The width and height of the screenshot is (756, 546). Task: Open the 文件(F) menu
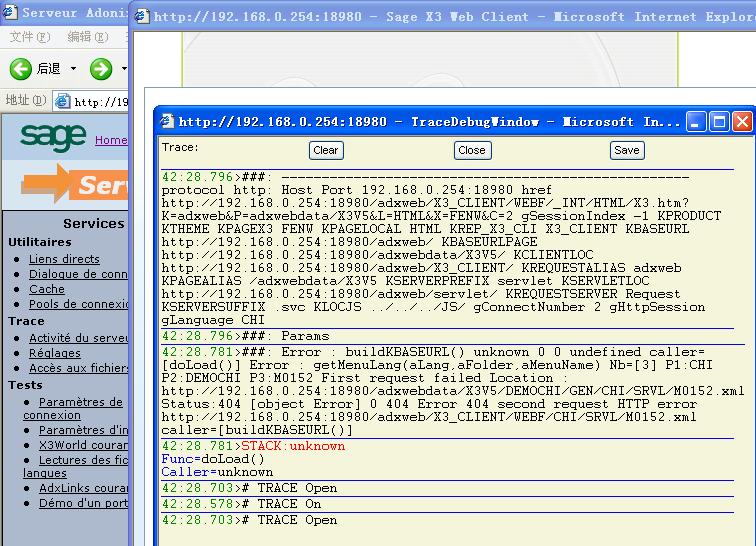coord(26,37)
